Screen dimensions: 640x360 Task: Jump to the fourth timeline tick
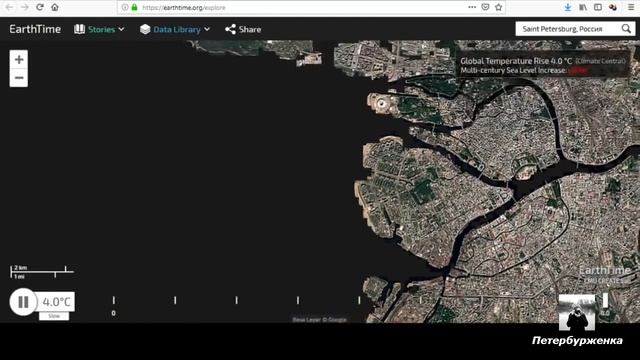pos(298,300)
